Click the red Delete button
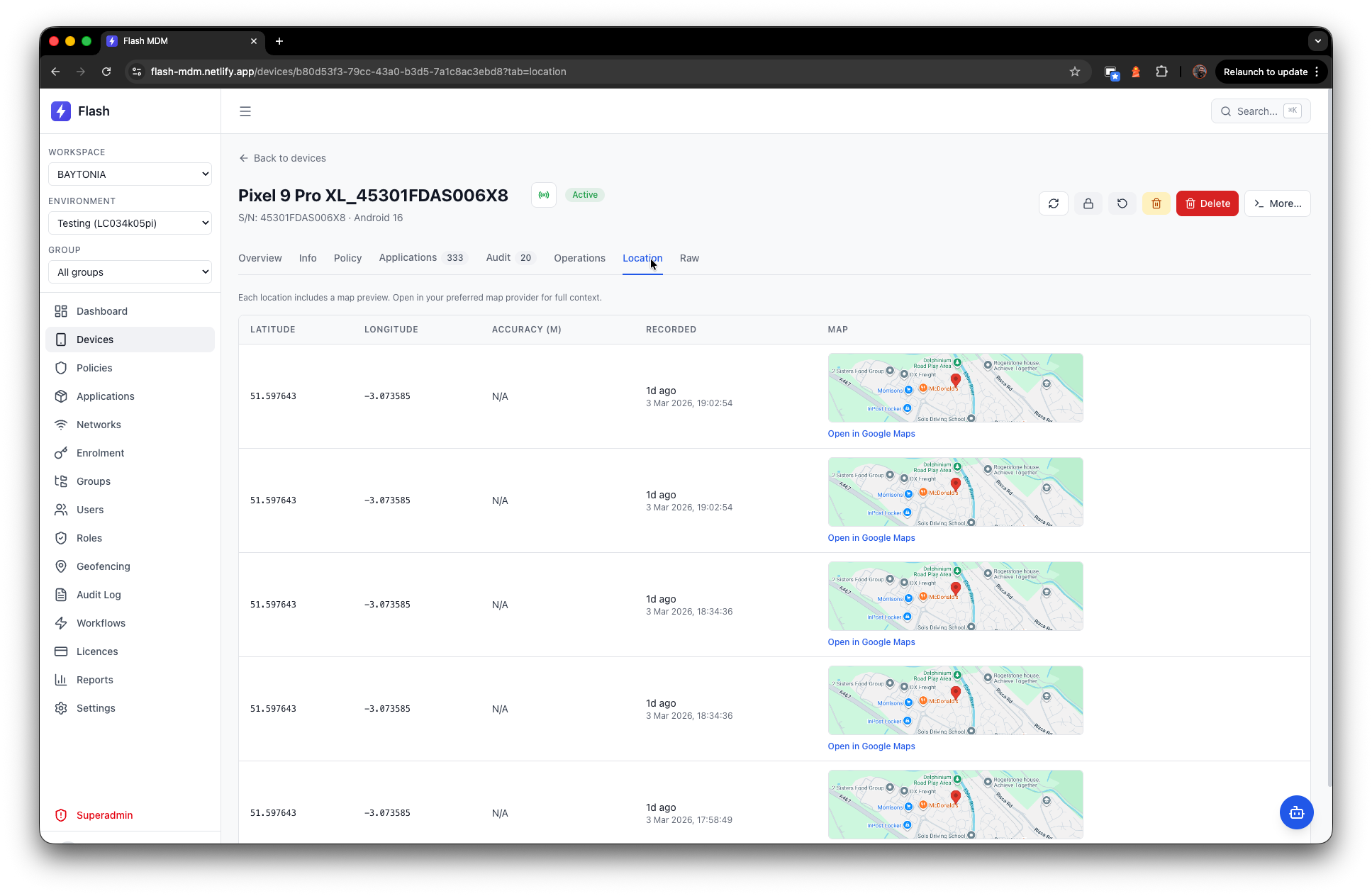 click(1207, 203)
